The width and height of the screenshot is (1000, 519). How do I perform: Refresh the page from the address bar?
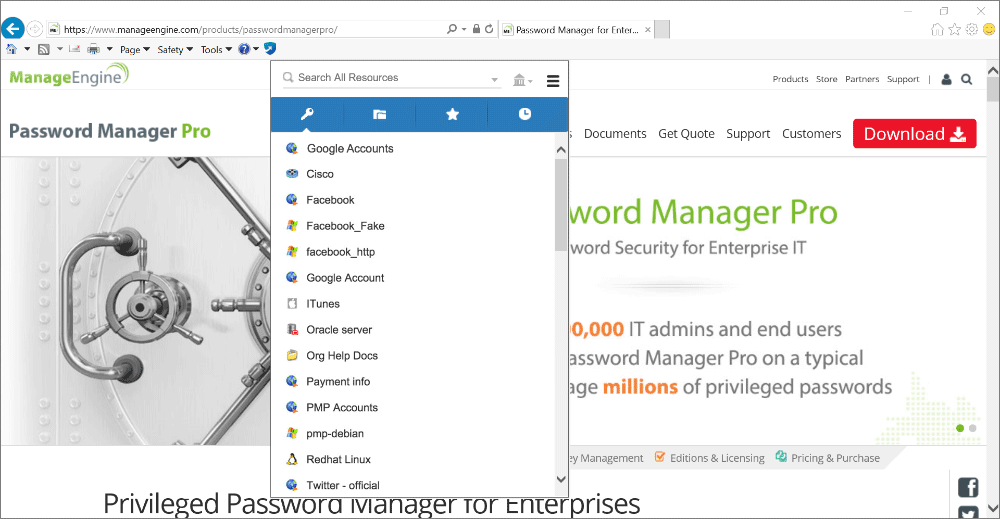[489, 29]
